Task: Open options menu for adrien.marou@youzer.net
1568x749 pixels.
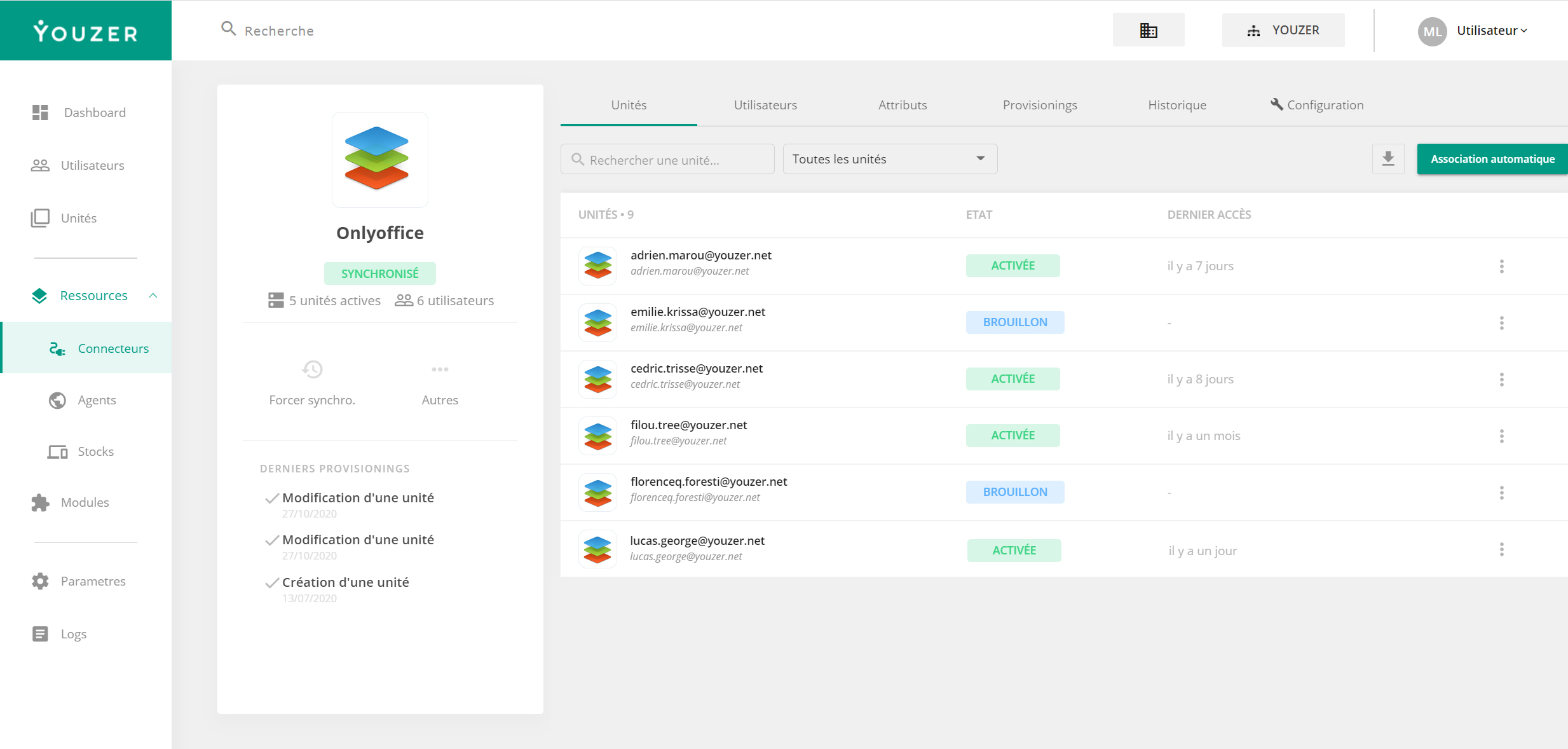Action: tap(1501, 266)
